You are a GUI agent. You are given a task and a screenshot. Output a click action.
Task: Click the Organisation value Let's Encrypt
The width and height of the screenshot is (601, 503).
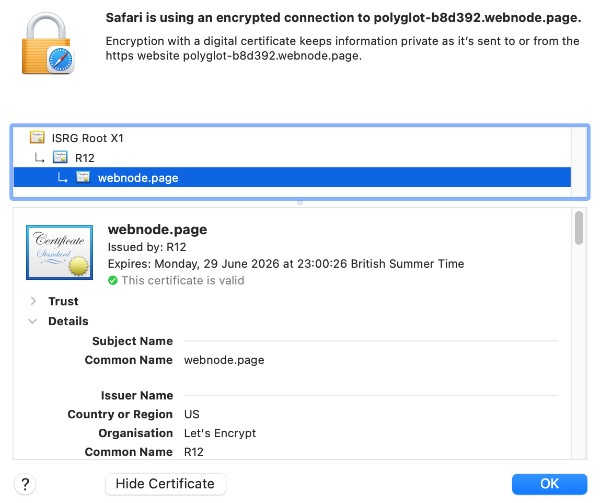[220, 433]
